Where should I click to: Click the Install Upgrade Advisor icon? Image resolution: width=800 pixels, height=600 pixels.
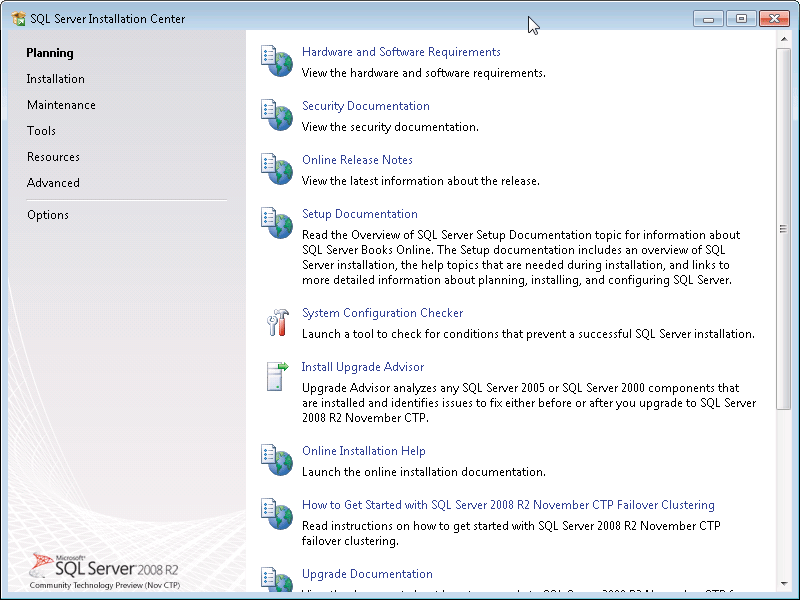click(276, 376)
